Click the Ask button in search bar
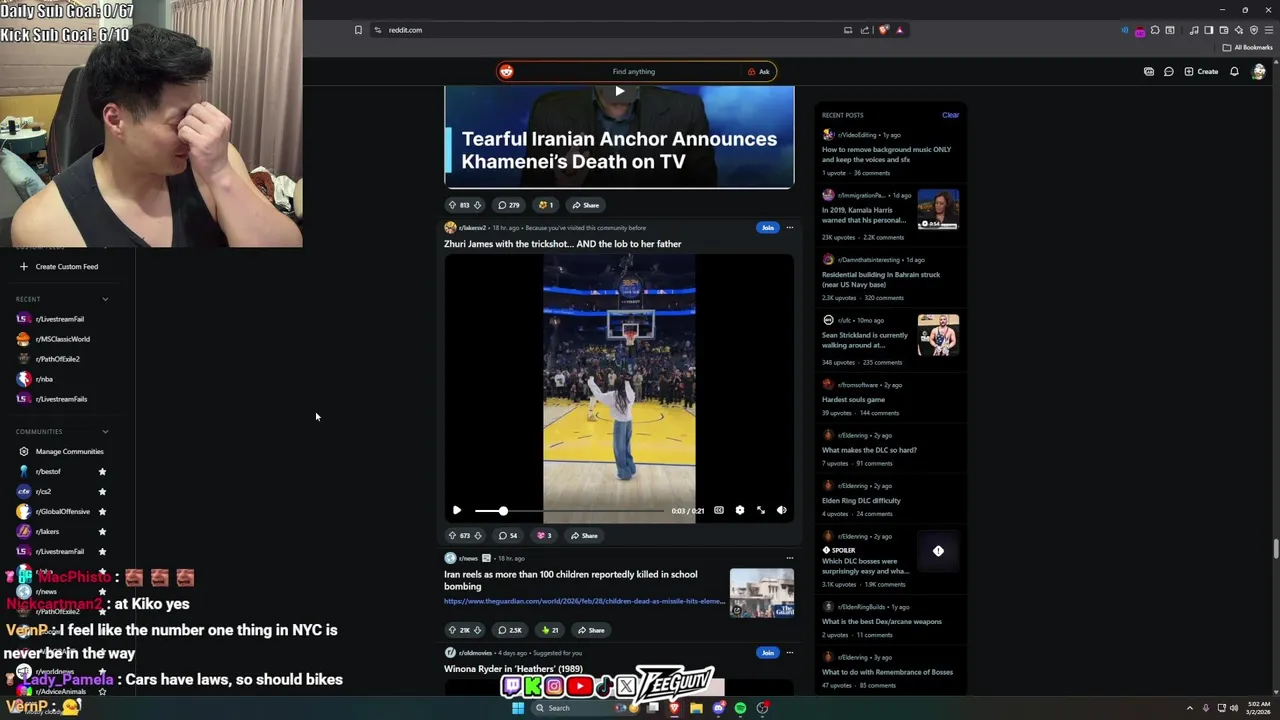 tap(759, 72)
